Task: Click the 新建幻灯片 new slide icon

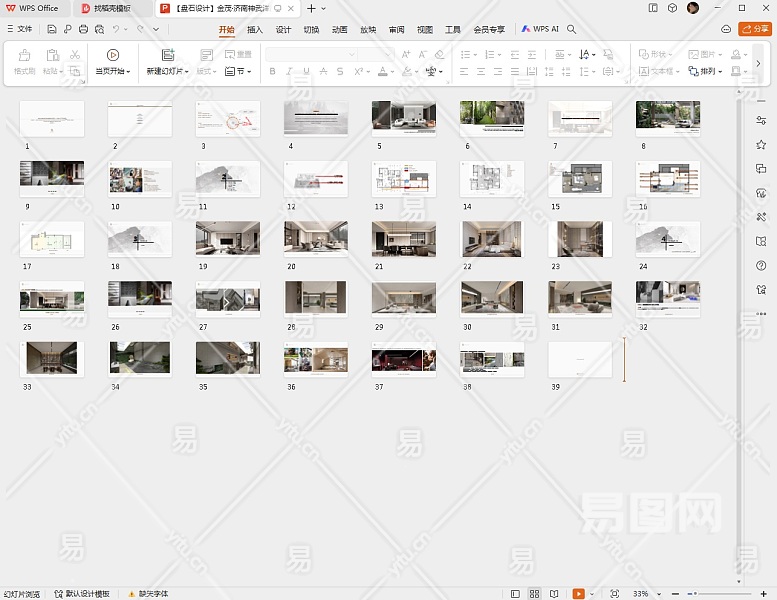Action: click(167, 55)
